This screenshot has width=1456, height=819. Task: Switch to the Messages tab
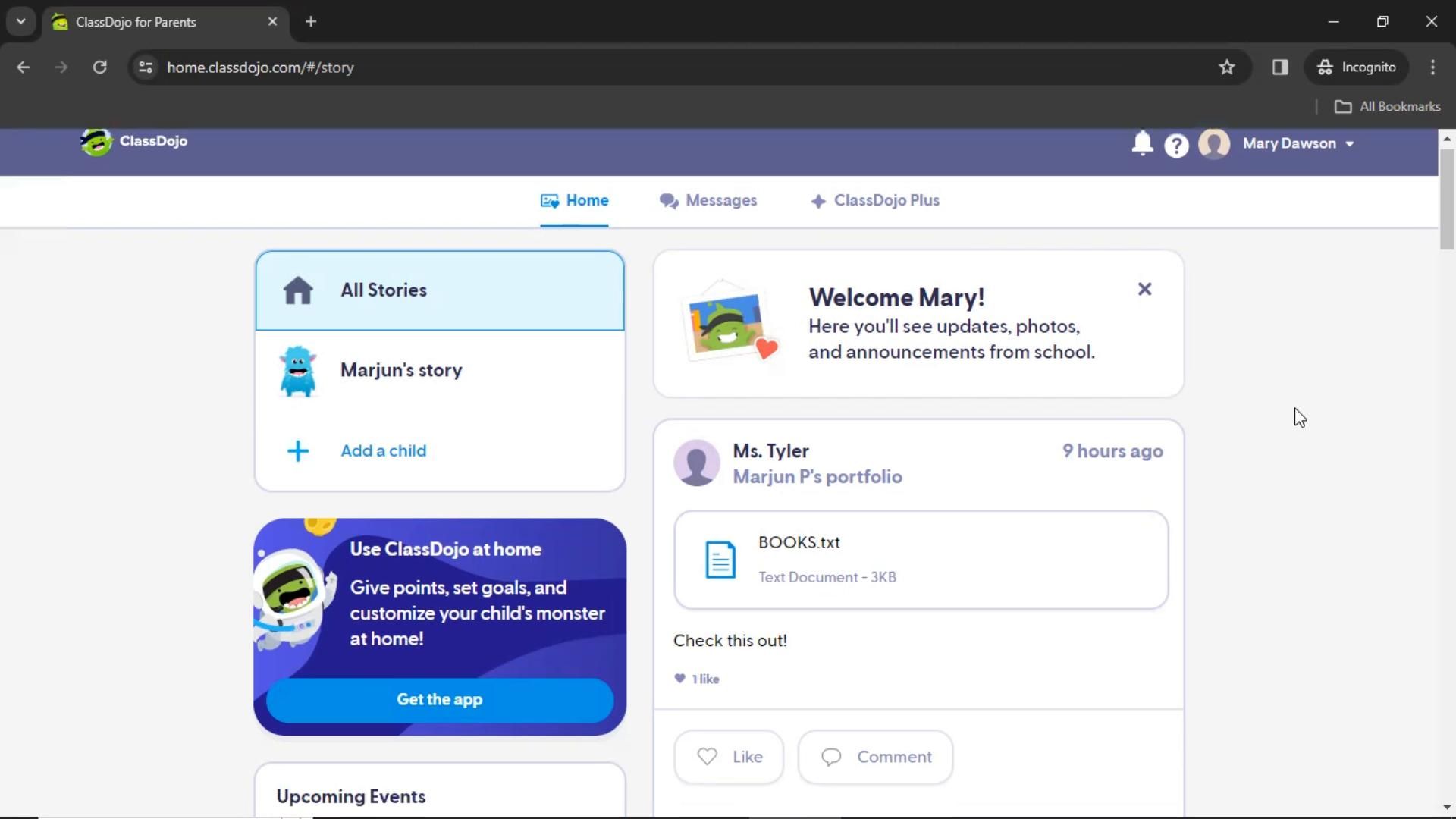pos(708,201)
